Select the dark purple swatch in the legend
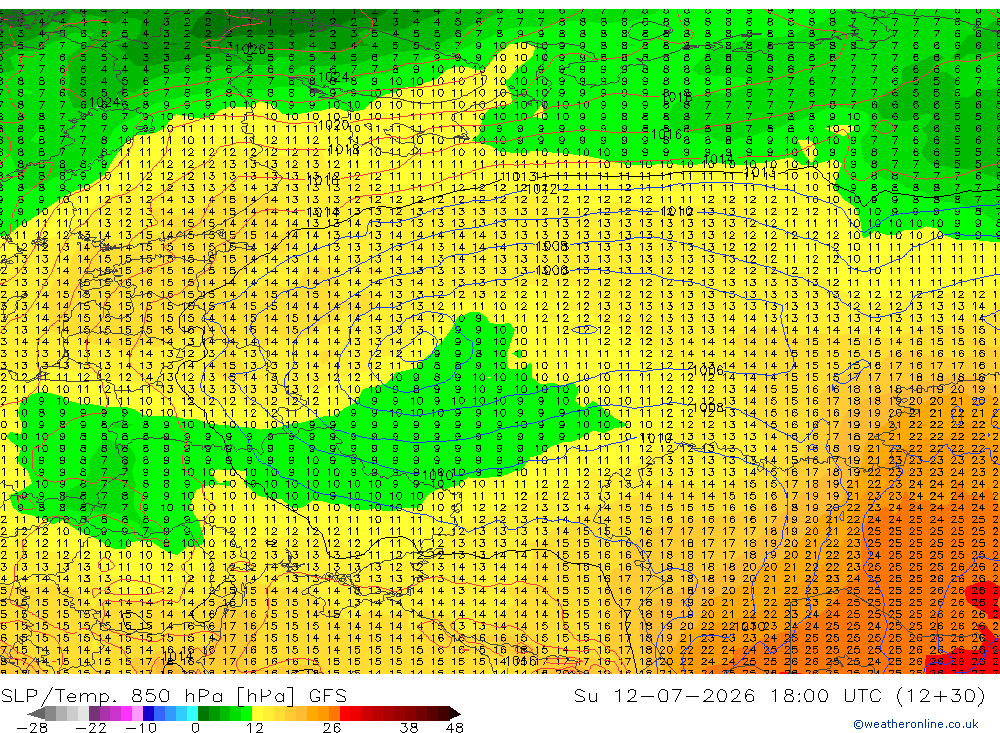The width and height of the screenshot is (1000, 733). coord(94,714)
